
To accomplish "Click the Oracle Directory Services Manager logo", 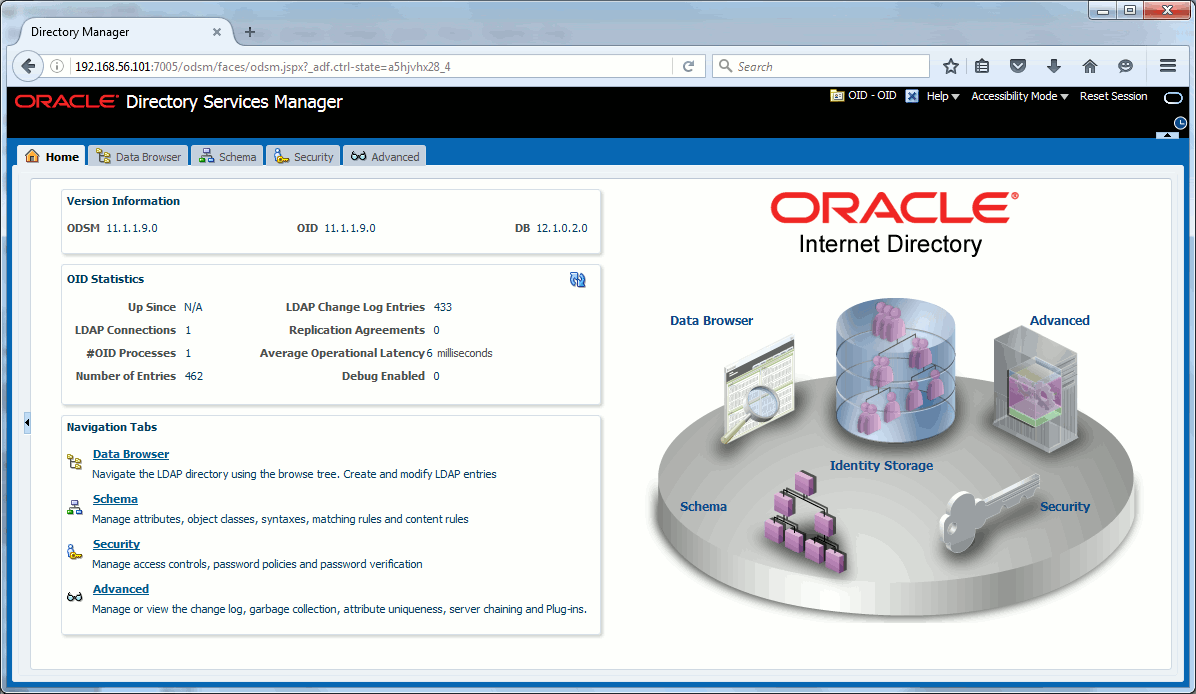I will point(178,101).
